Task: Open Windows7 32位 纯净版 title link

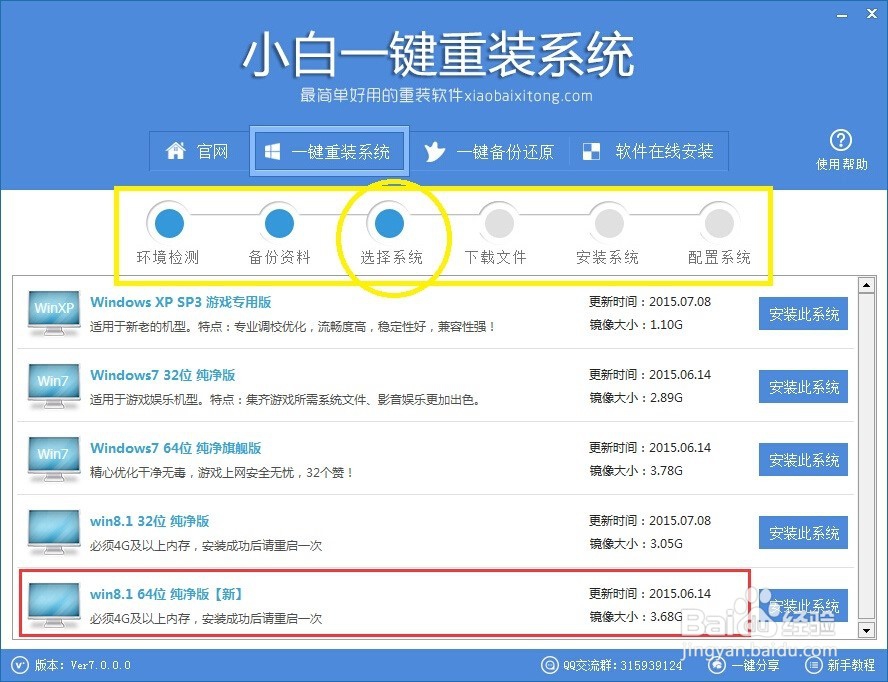Action: coord(163,376)
